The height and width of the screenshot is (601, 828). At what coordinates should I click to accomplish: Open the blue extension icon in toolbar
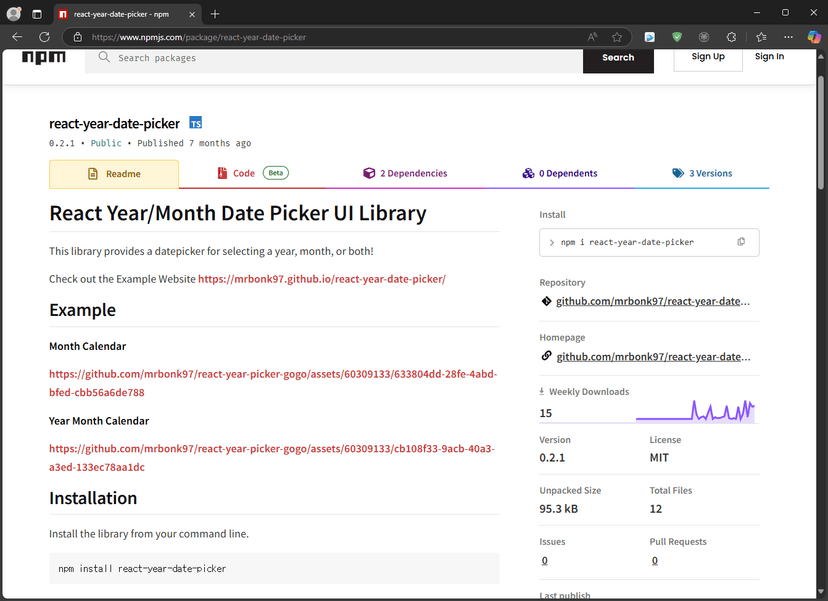(650, 37)
